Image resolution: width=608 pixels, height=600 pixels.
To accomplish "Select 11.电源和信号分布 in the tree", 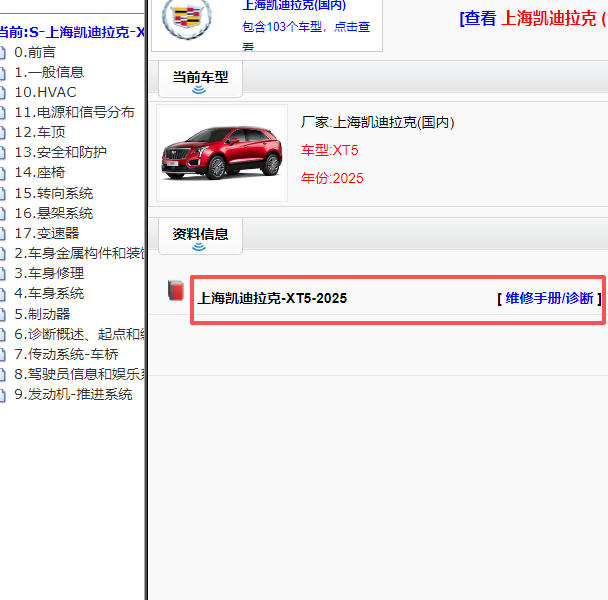I will click(74, 112).
